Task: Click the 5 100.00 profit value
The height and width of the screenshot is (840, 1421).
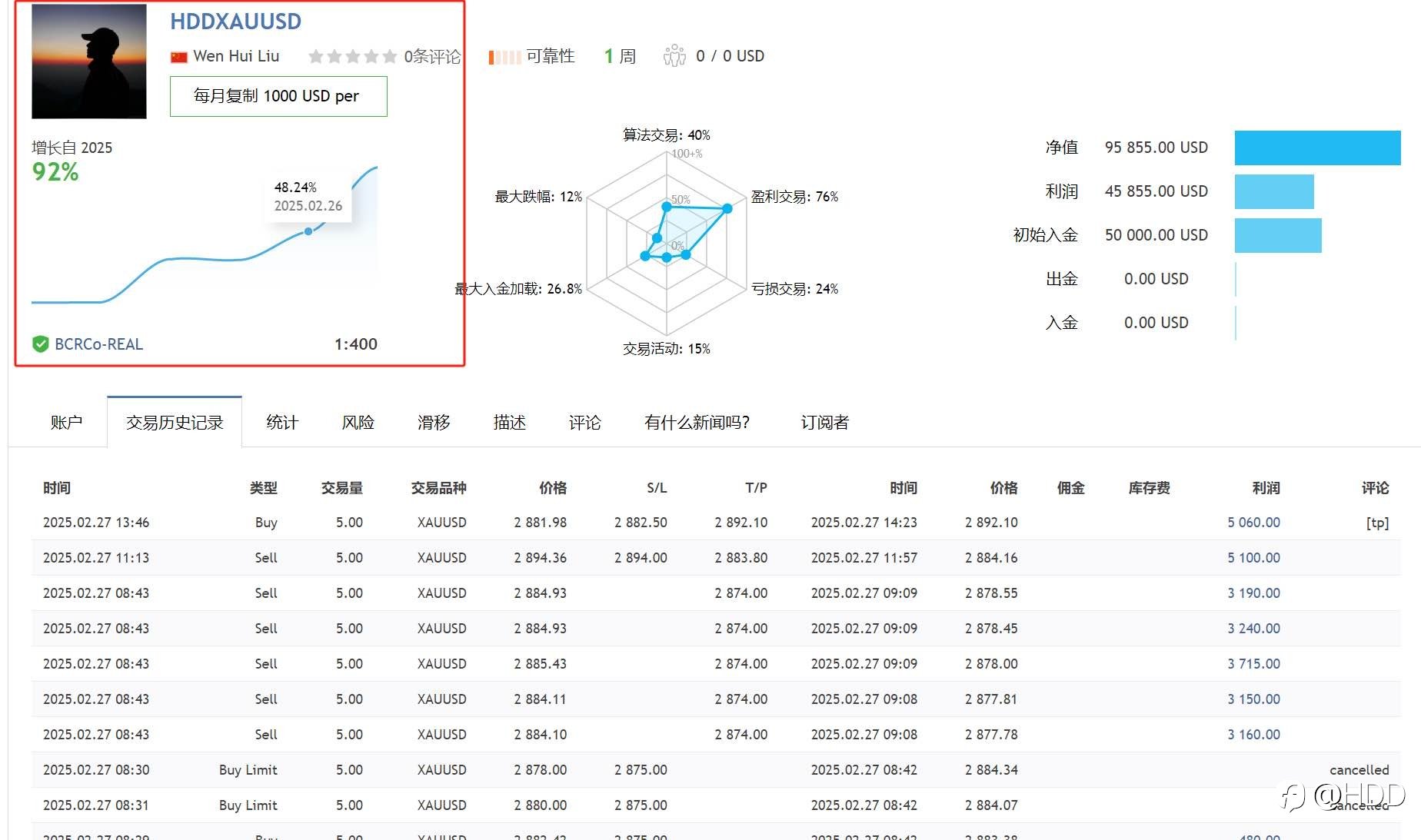Action: point(1253,557)
